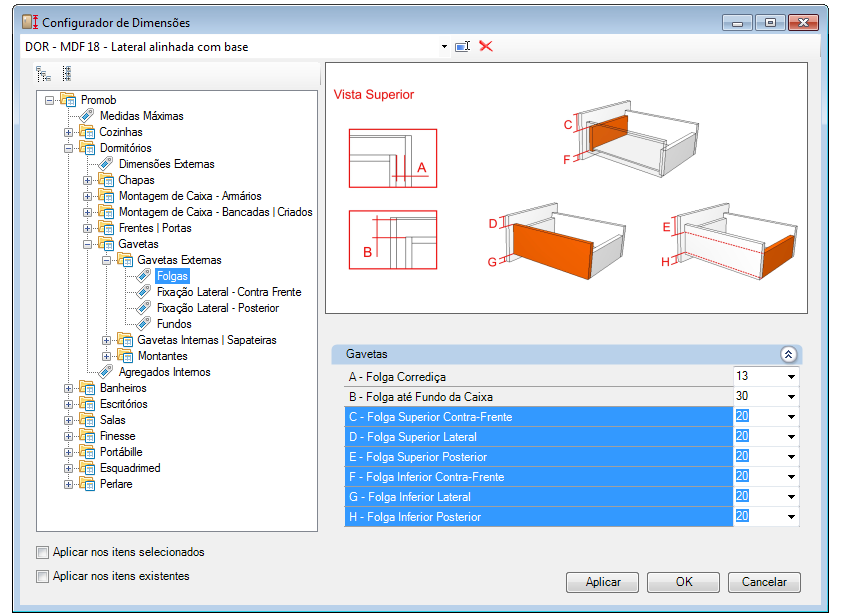Click the Banheiros folder icon
Viewport: 862px width, 616px height.
(87, 387)
